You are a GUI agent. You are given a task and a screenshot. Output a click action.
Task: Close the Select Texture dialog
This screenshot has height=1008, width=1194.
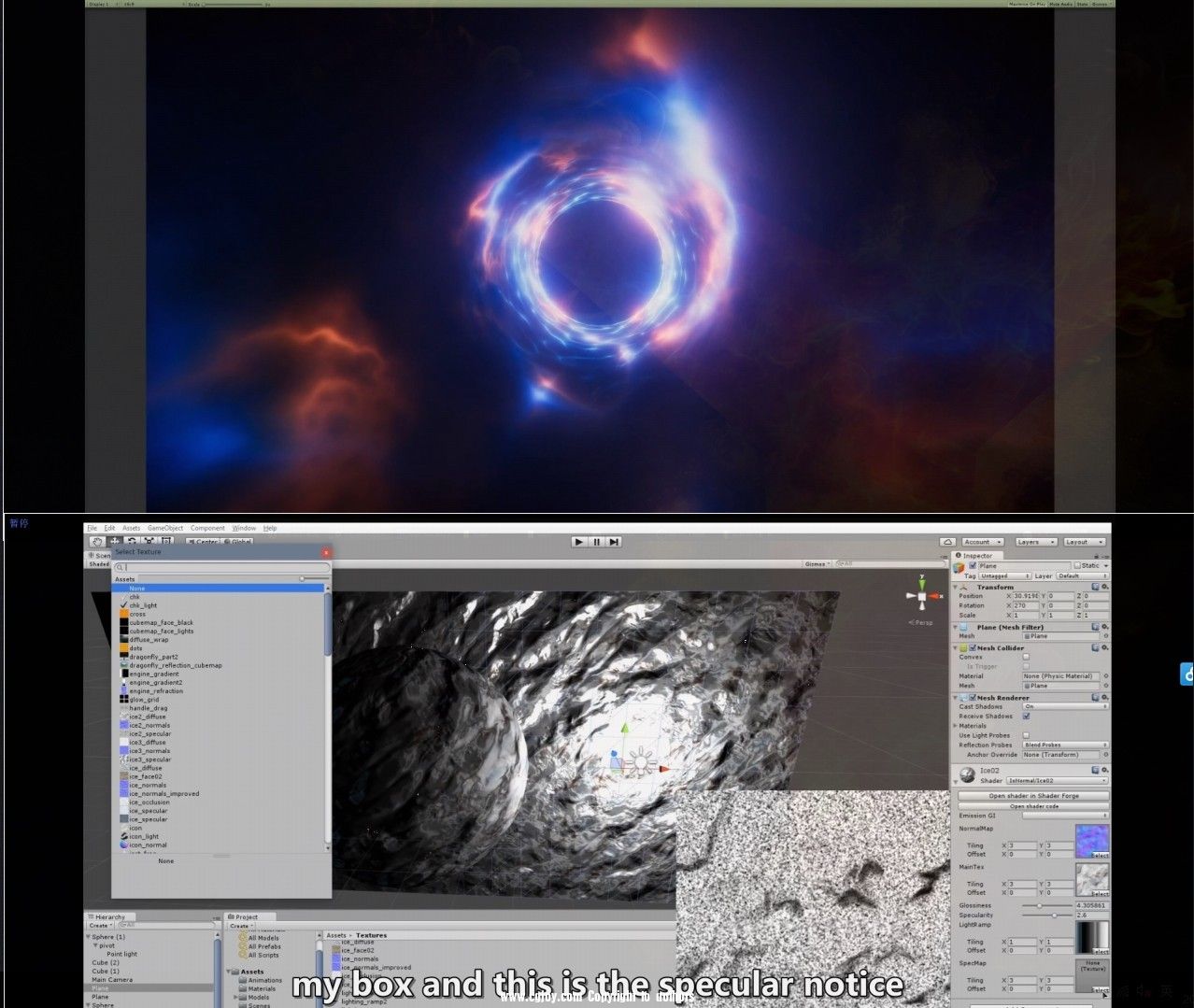click(325, 552)
